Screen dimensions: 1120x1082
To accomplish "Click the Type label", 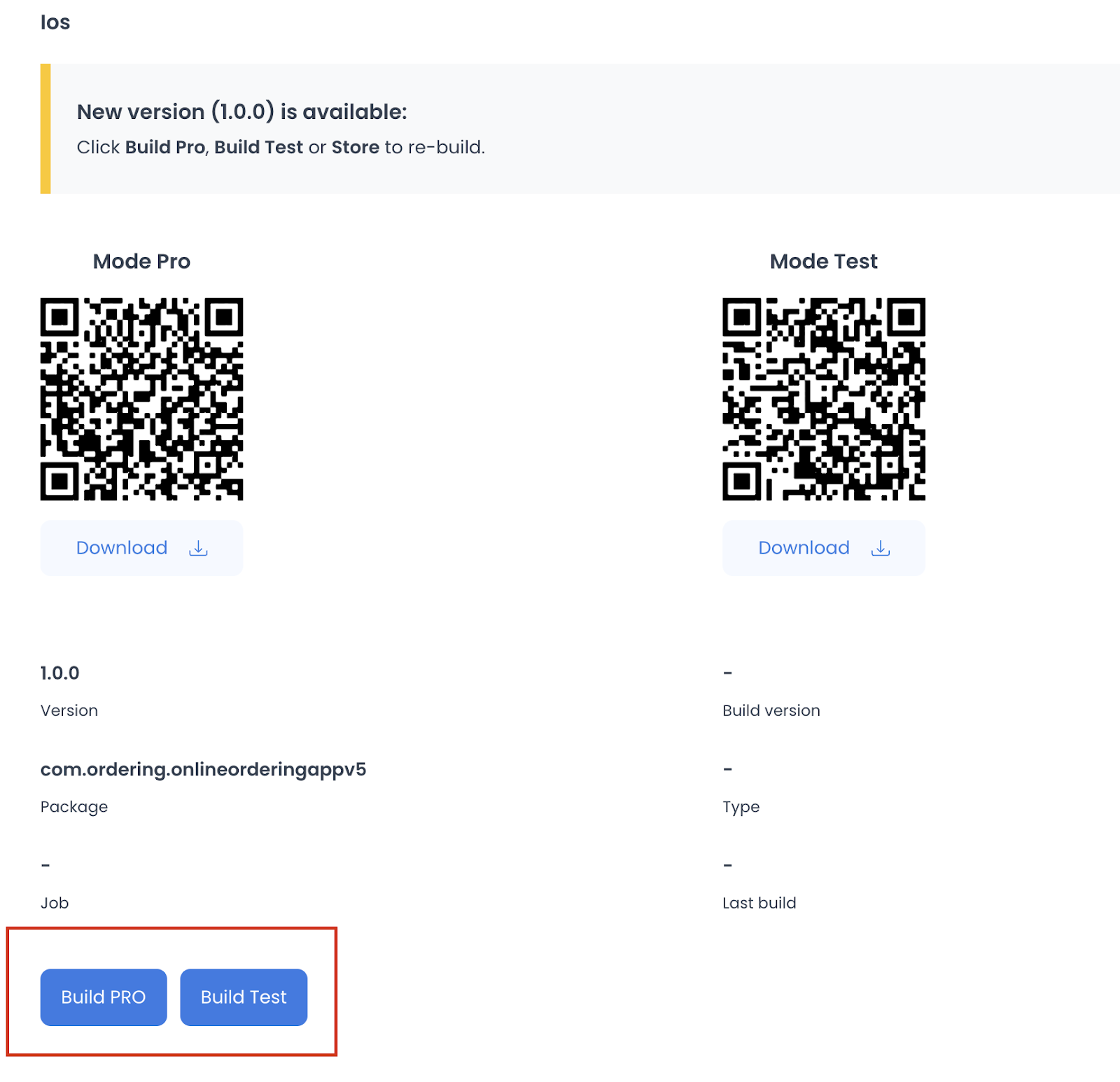I will [x=741, y=807].
